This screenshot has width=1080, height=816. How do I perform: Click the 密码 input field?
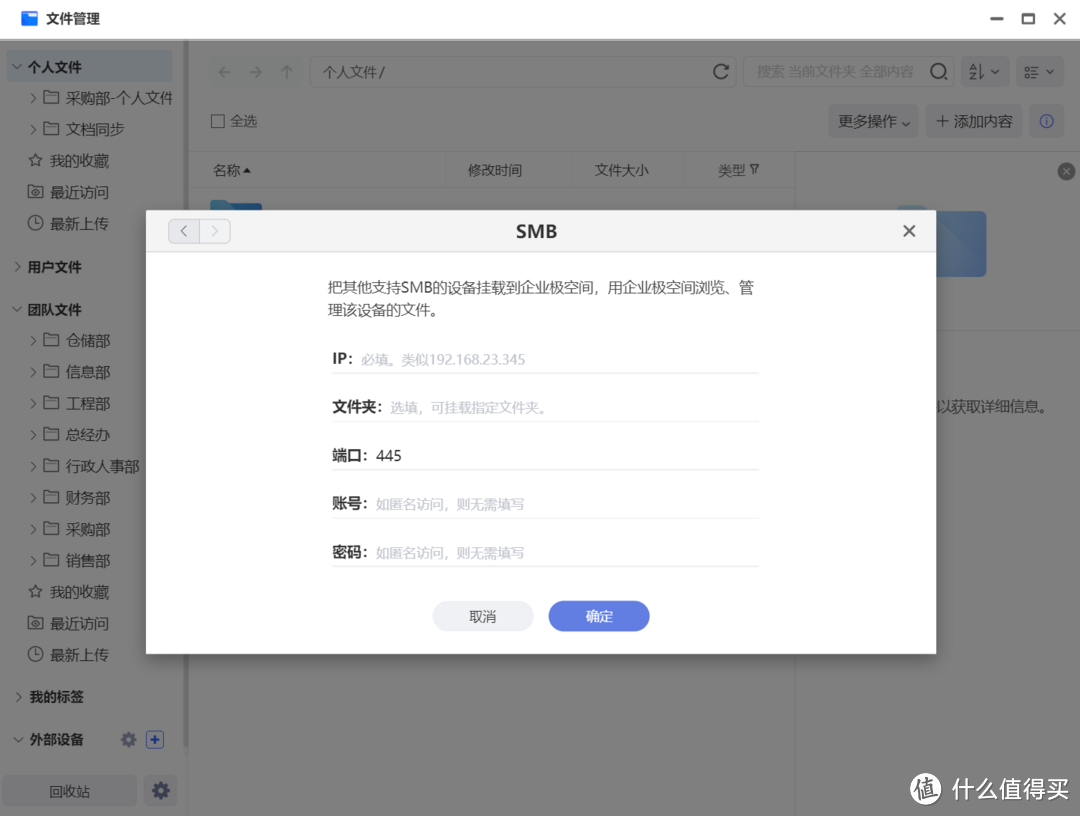[565, 552]
